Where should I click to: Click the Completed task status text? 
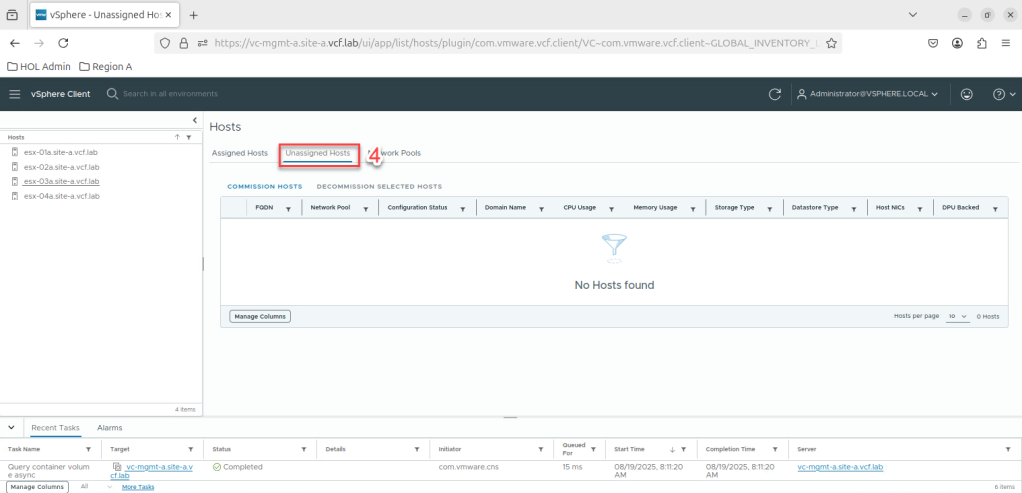click(x=242, y=467)
